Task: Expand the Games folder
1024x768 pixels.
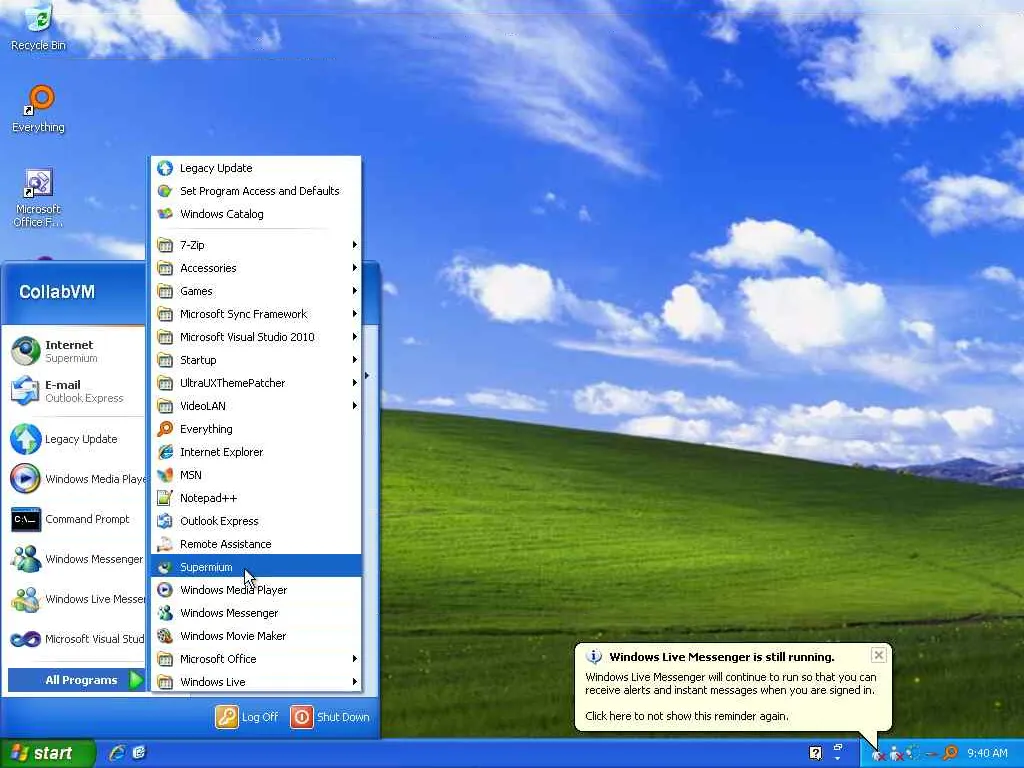Action: point(255,291)
